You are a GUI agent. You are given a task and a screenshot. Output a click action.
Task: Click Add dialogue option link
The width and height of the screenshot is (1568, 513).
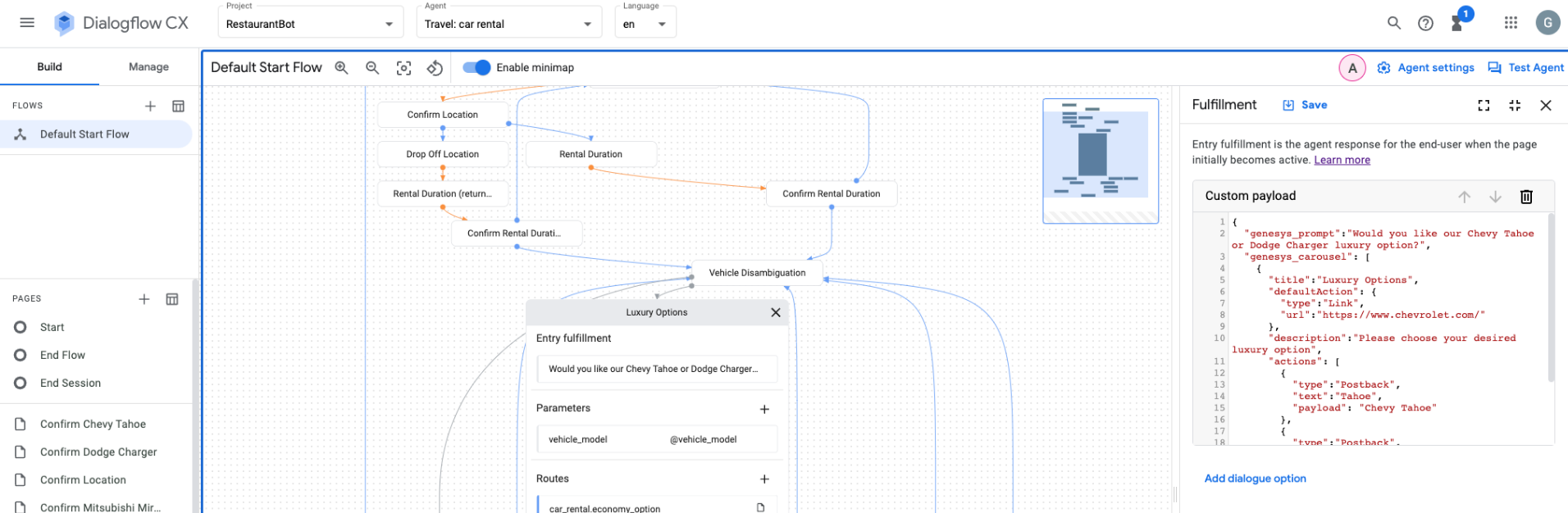1255,479
